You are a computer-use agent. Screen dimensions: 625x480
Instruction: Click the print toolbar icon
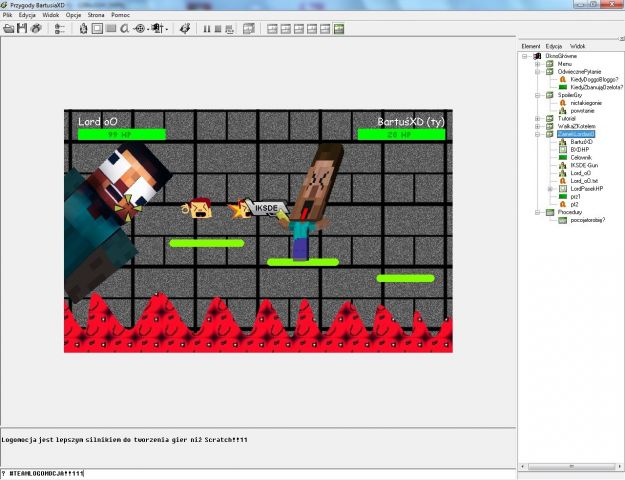tap(36, 28)
